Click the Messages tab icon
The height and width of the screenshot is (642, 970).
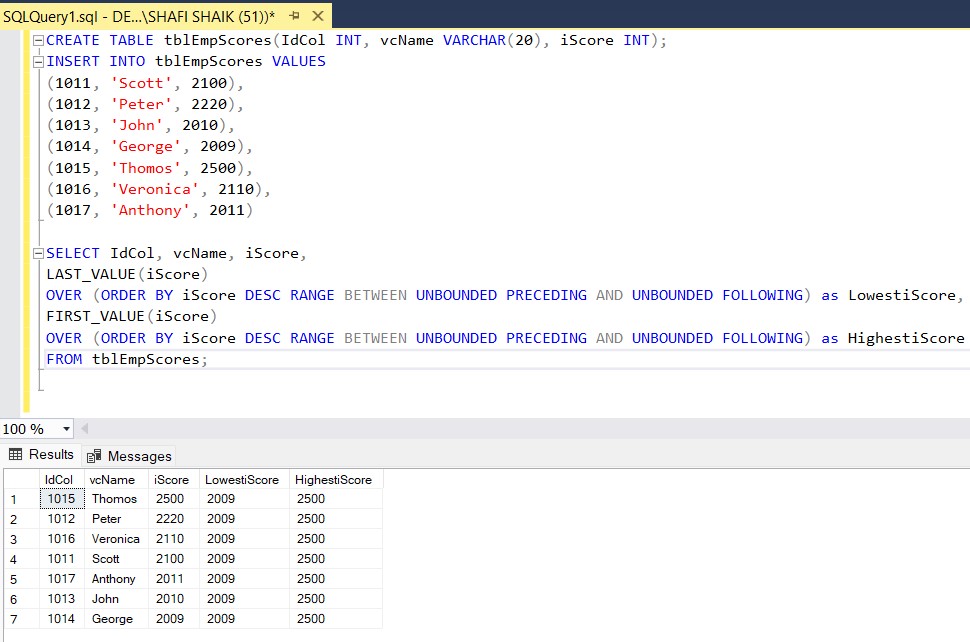coord(92,455)
